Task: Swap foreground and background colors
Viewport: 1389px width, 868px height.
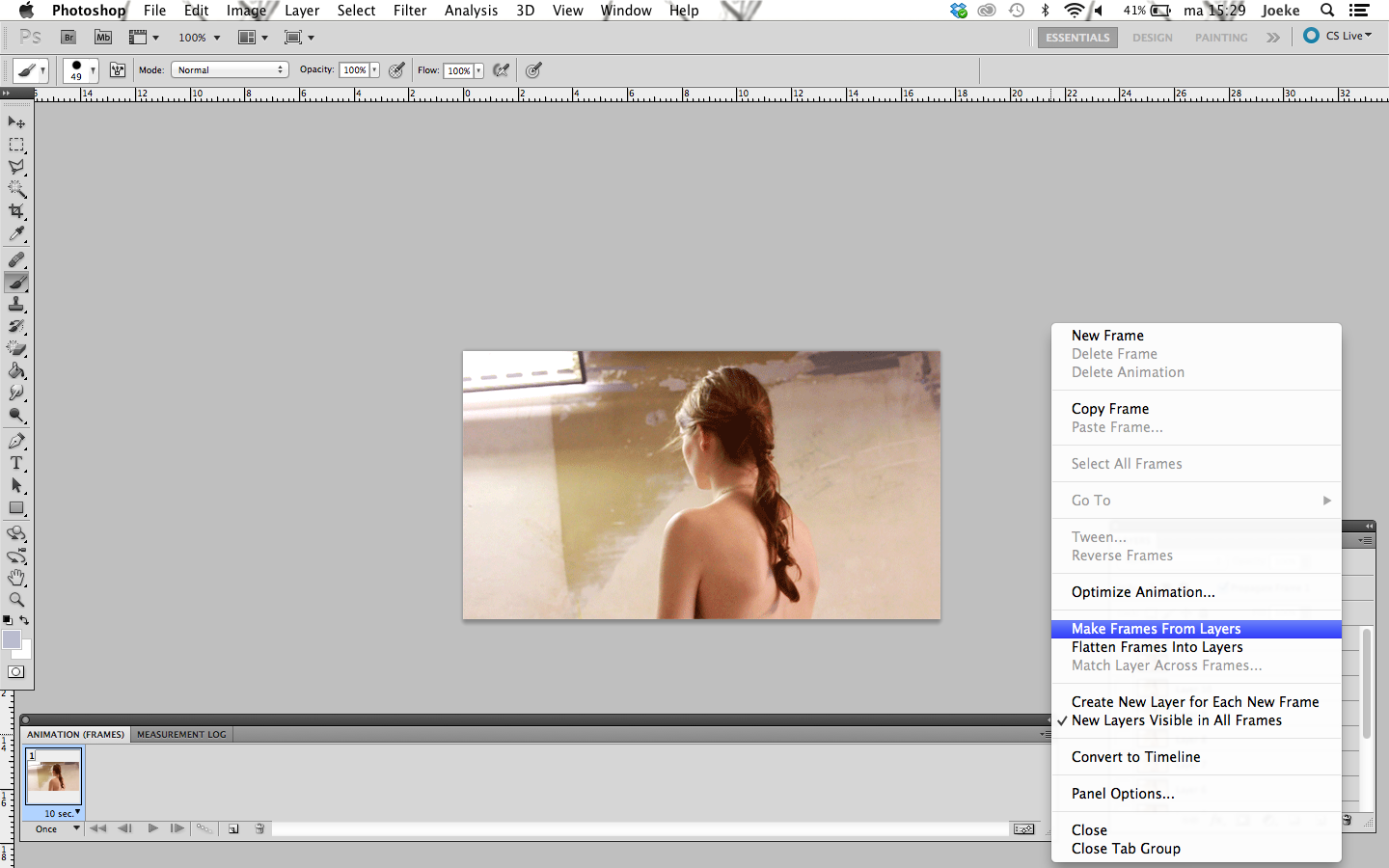Action: pos(24,620)
